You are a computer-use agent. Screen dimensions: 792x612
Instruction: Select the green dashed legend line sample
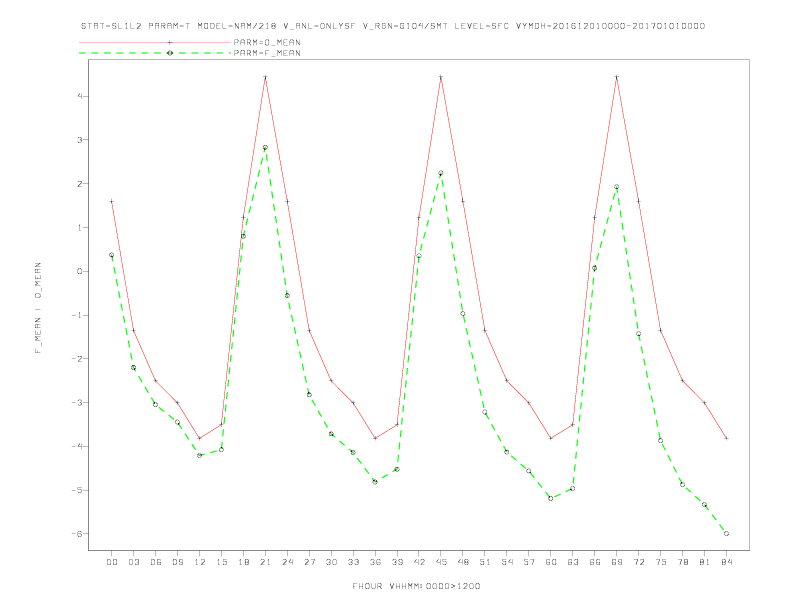(155, 53)
